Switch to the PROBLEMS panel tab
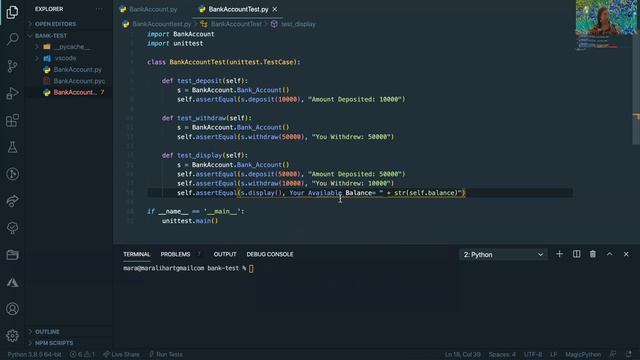The image size is (640, 360). click(175, 254)
